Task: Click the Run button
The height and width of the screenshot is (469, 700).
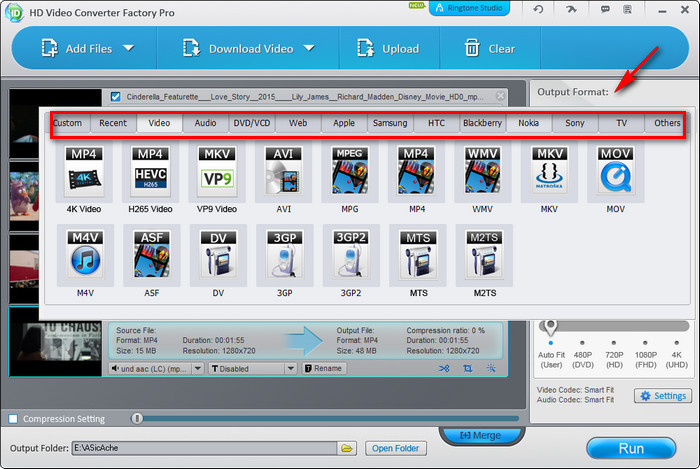Action: click(631, 448)
